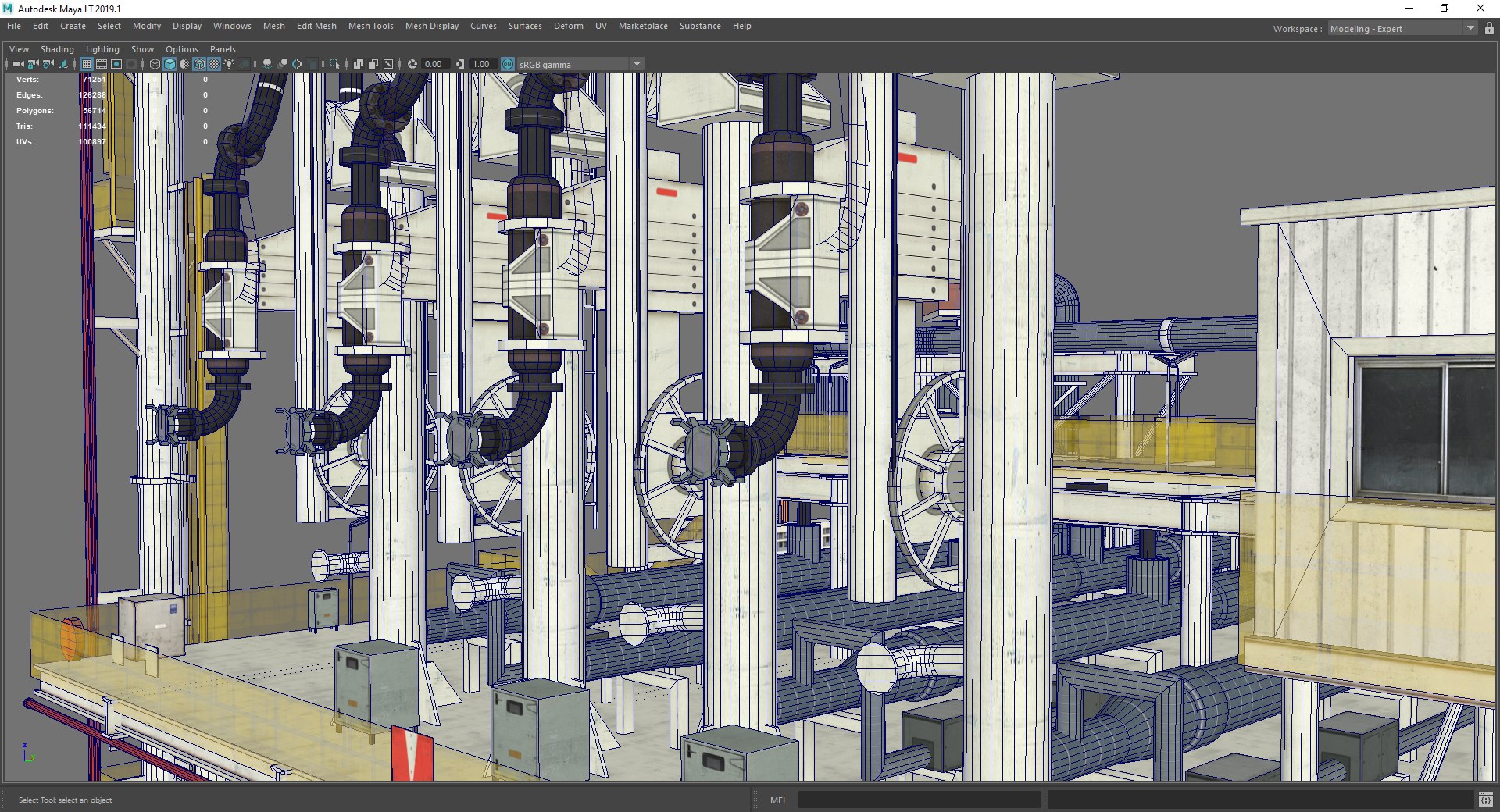Click the Exposure aperture icon
This screenshot has height=812, width=1500.
[412, 64]
